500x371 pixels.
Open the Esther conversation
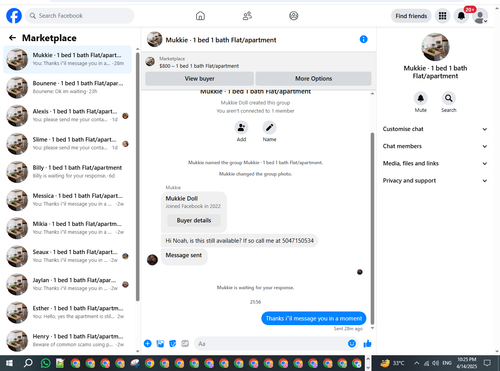click(x=67, y=313)
